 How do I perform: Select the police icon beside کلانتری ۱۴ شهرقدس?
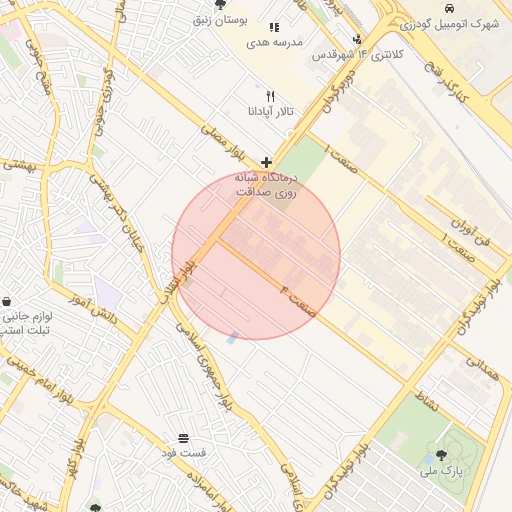click(357, 40)
